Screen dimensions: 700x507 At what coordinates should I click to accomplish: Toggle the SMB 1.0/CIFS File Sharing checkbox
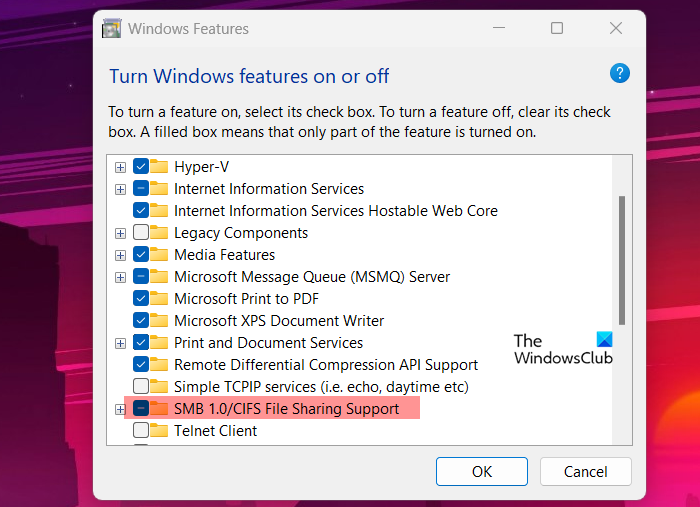141,409
